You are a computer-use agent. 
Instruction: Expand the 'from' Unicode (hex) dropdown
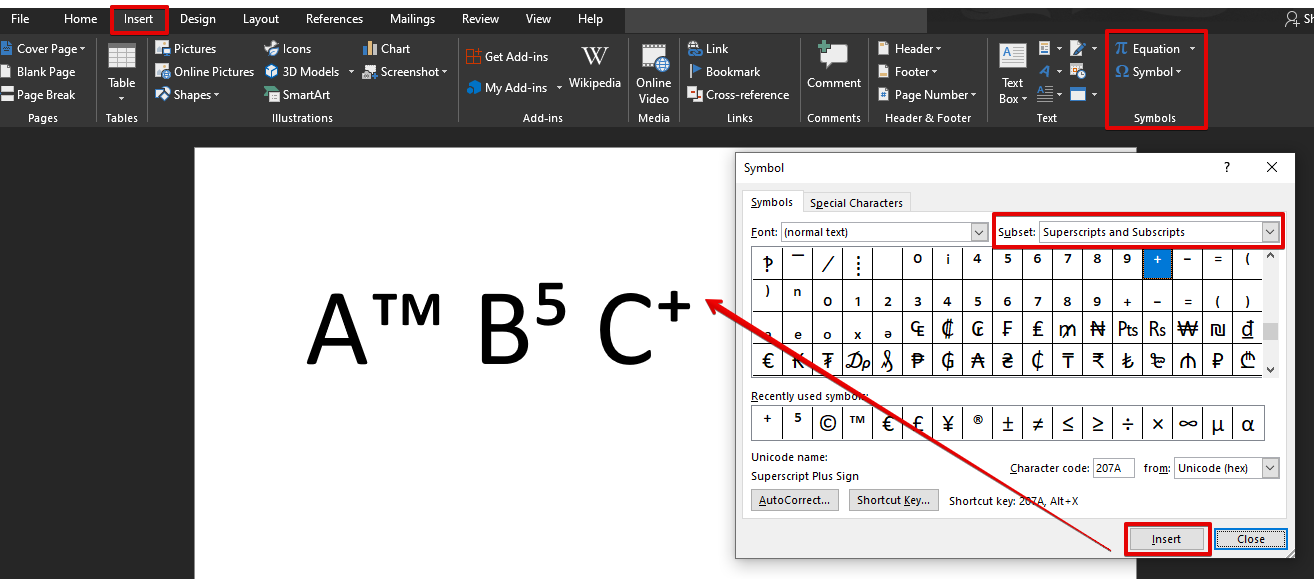(x=1270, y=468)
